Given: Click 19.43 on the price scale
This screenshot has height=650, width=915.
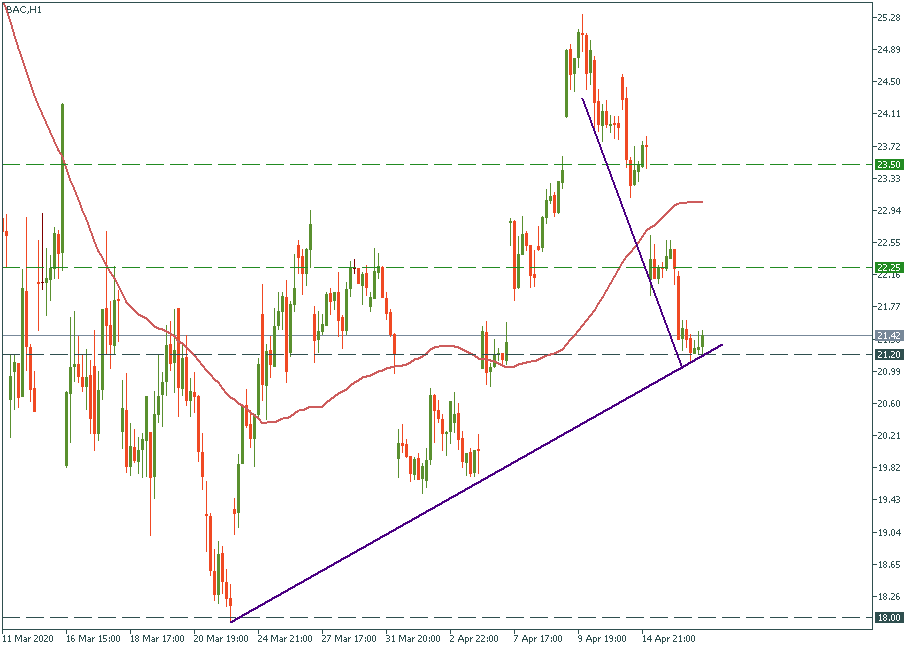Looking at the screenshot, I should (x=887, y=500).
